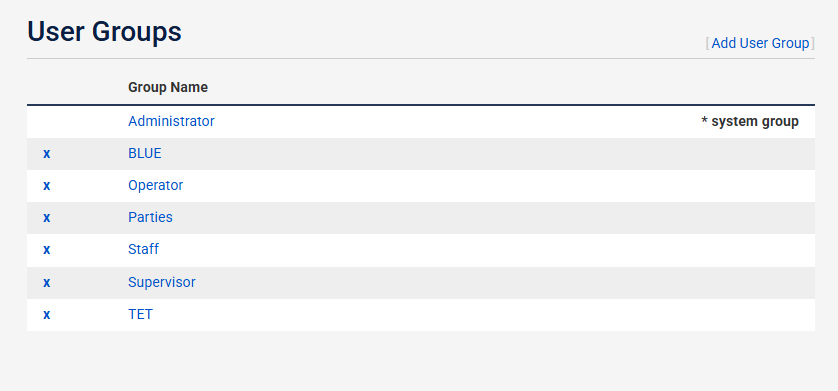Viewport: 838px width, 391px height.
Task: Open the BLUE group details
Action: 144,153
